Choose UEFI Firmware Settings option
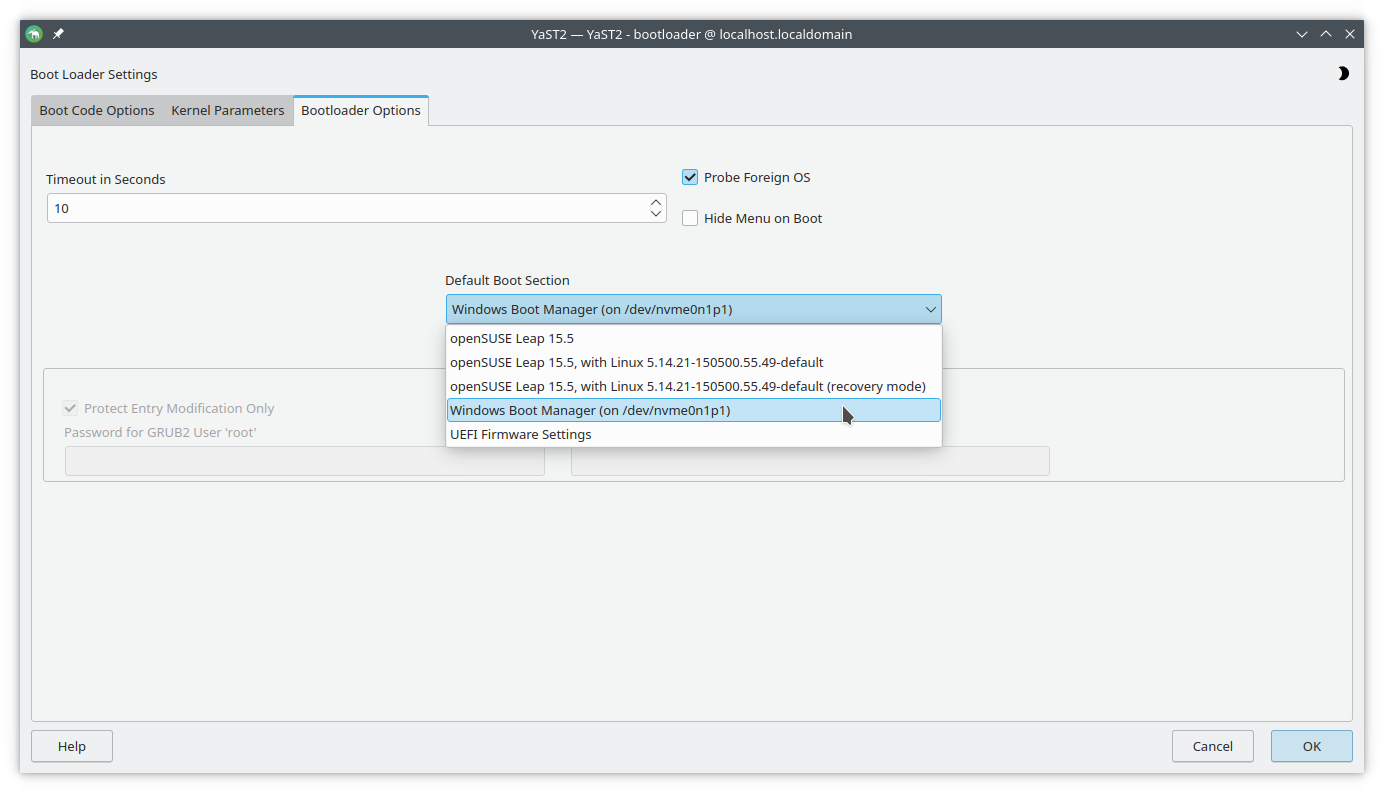The image size is (1384, 793). coord(521,435)
